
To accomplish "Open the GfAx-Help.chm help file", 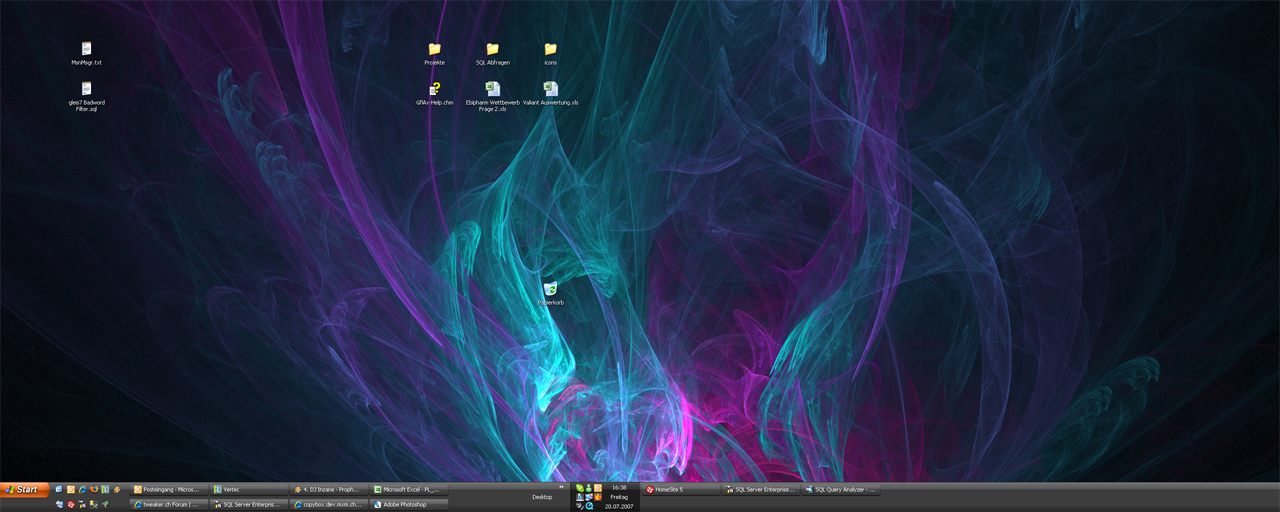I will [434, 89].
